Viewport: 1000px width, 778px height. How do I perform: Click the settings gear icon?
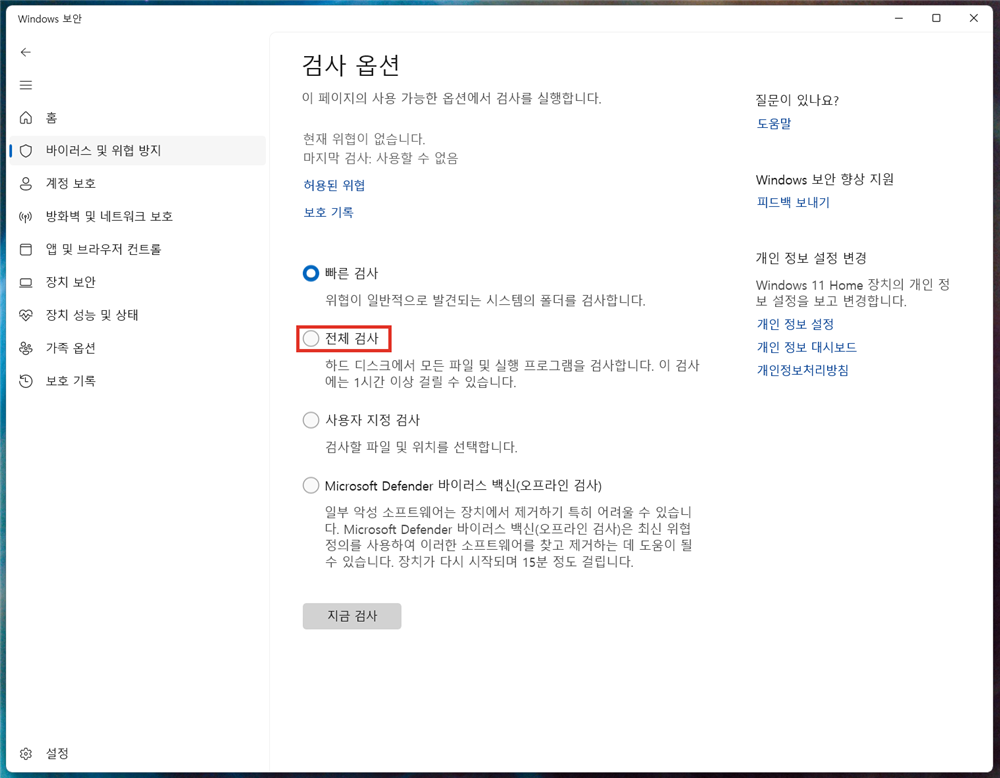tap(26, 754)
